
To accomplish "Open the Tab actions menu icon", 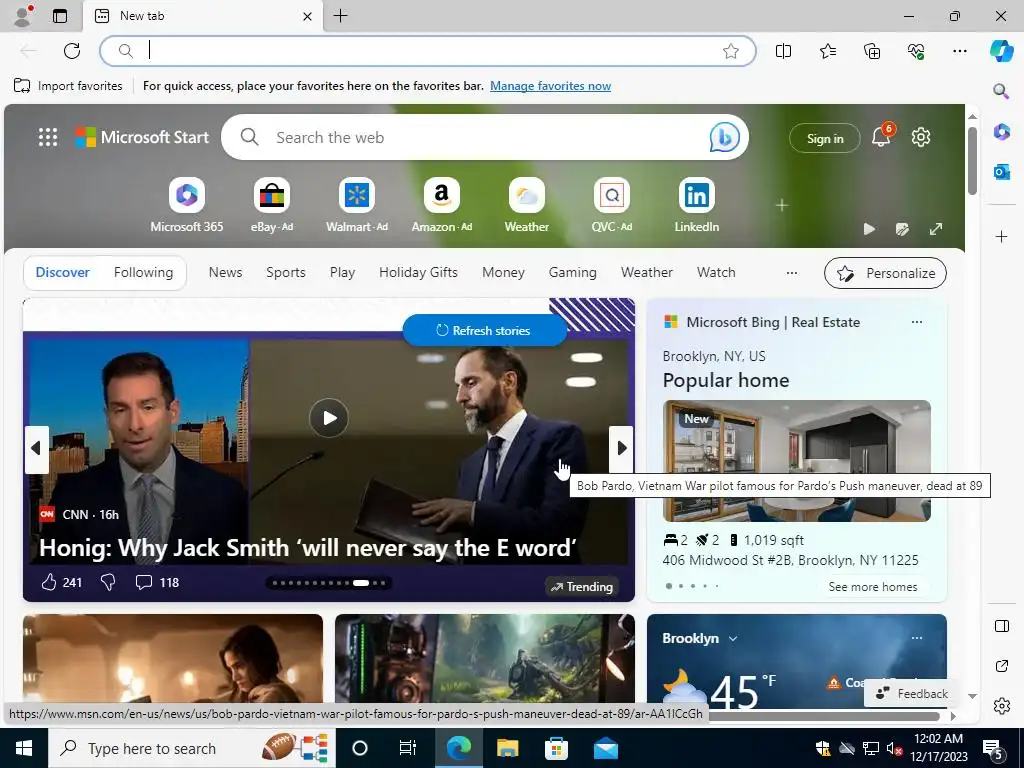I will [x=60, y=16].
